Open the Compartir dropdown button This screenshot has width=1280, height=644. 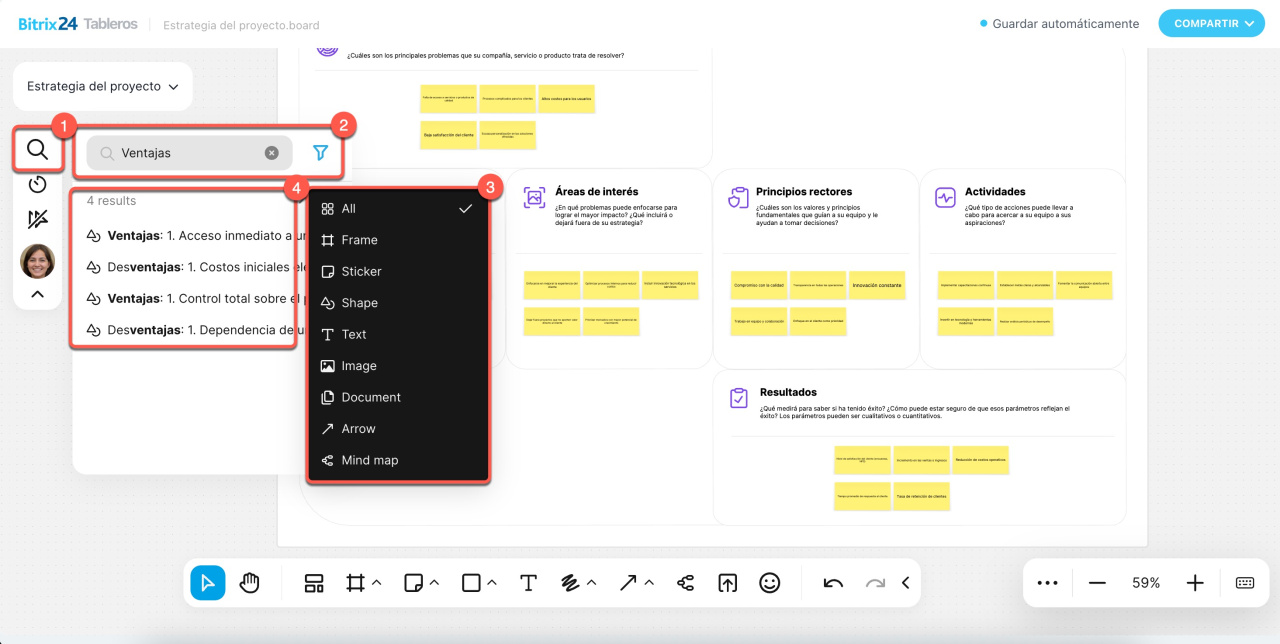click(1211, 24)
